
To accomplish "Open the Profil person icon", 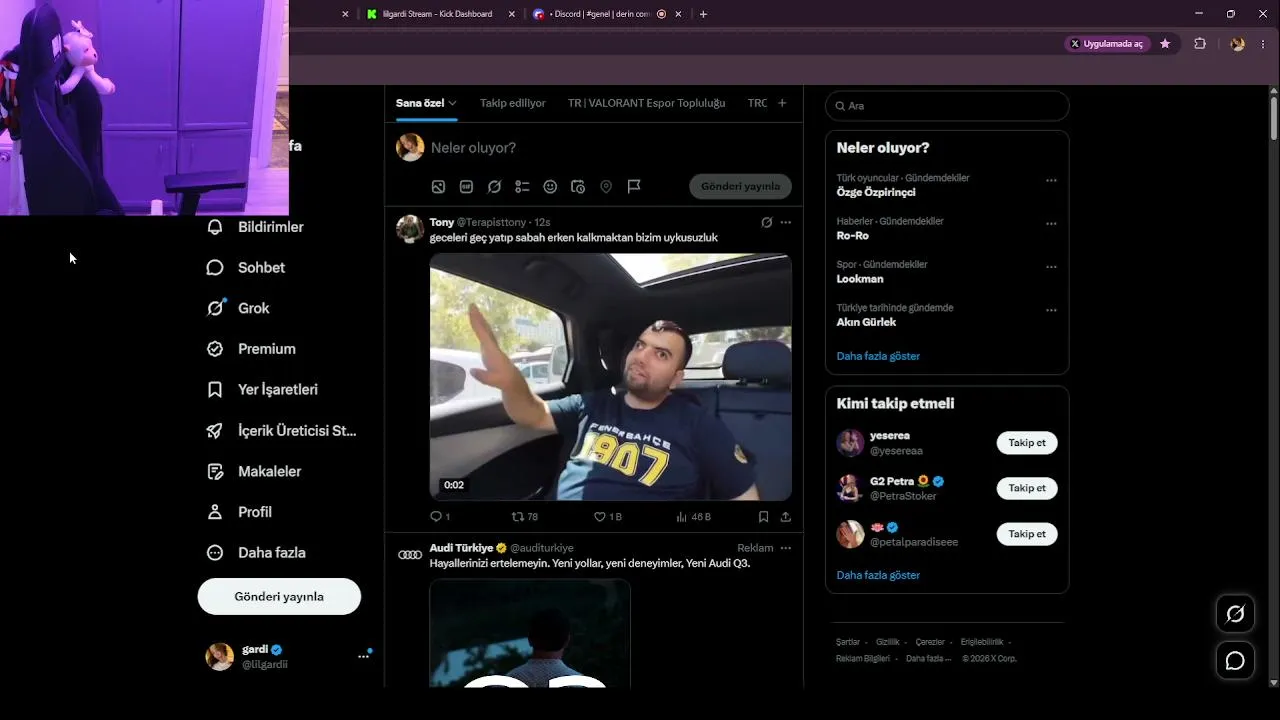I will (x=215, y=512).
